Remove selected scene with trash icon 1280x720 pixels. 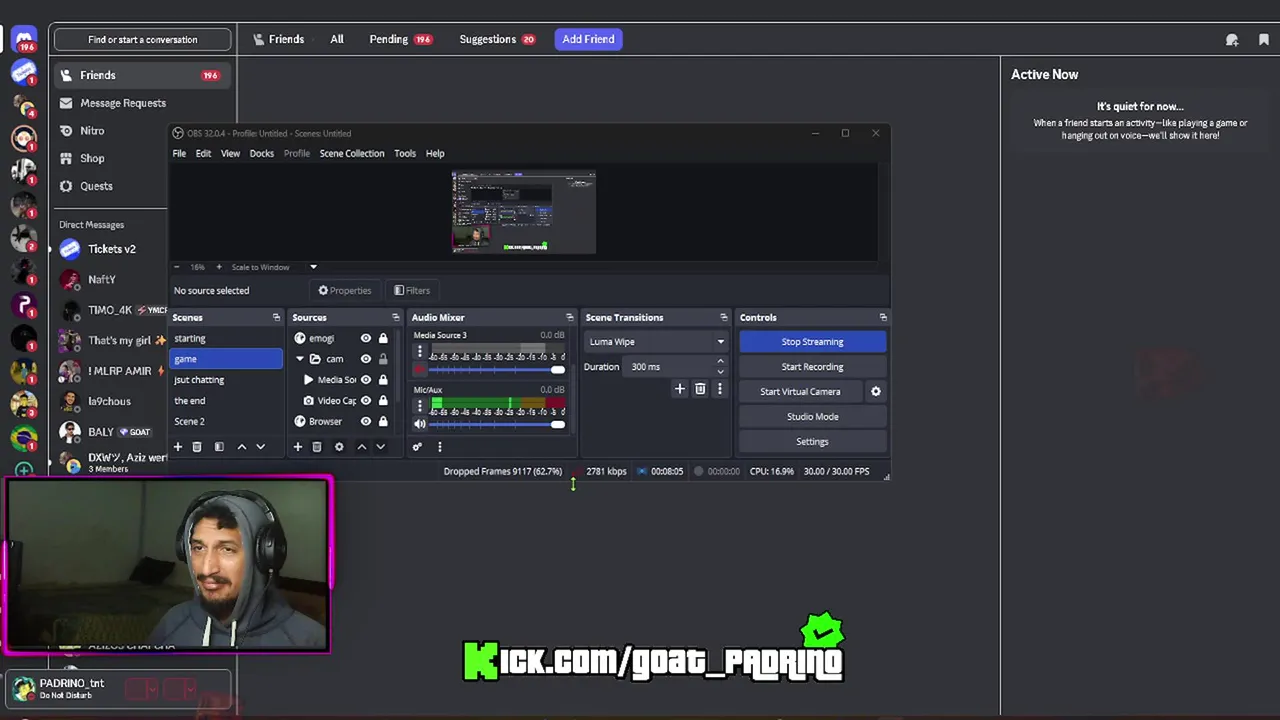tap(197, 447)
